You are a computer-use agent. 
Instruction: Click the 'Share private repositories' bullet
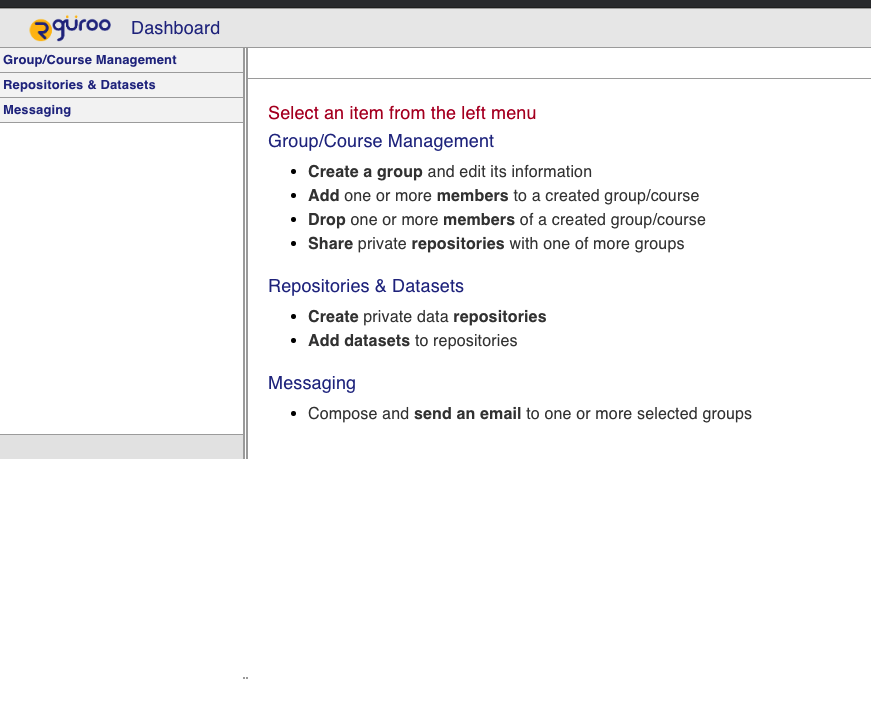496,244
